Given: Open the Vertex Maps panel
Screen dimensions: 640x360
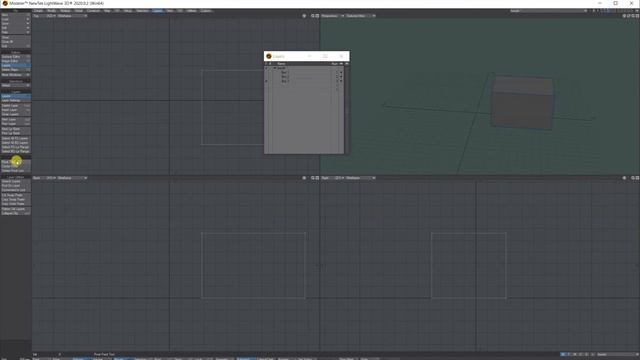Looking at the screenshot, I should tap(16, 70).
